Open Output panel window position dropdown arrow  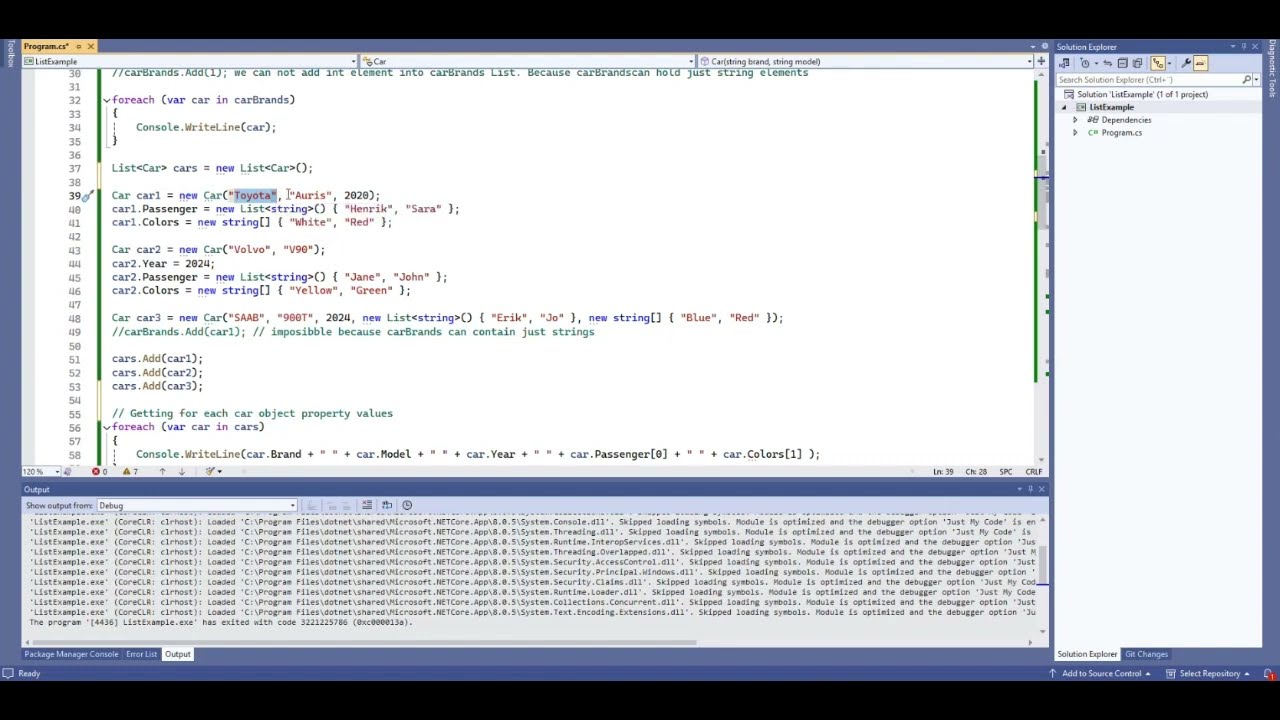click(x=1019, y=489)
